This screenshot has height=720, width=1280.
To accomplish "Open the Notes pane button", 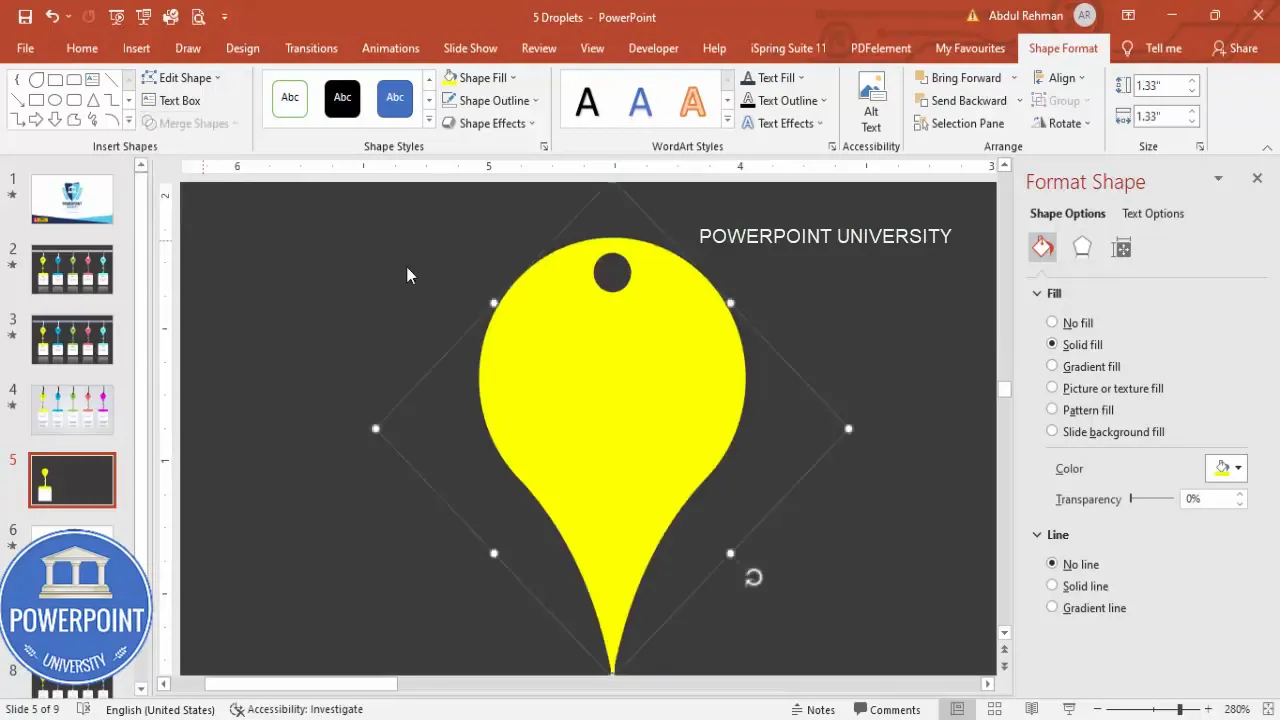I will [813, 709].
